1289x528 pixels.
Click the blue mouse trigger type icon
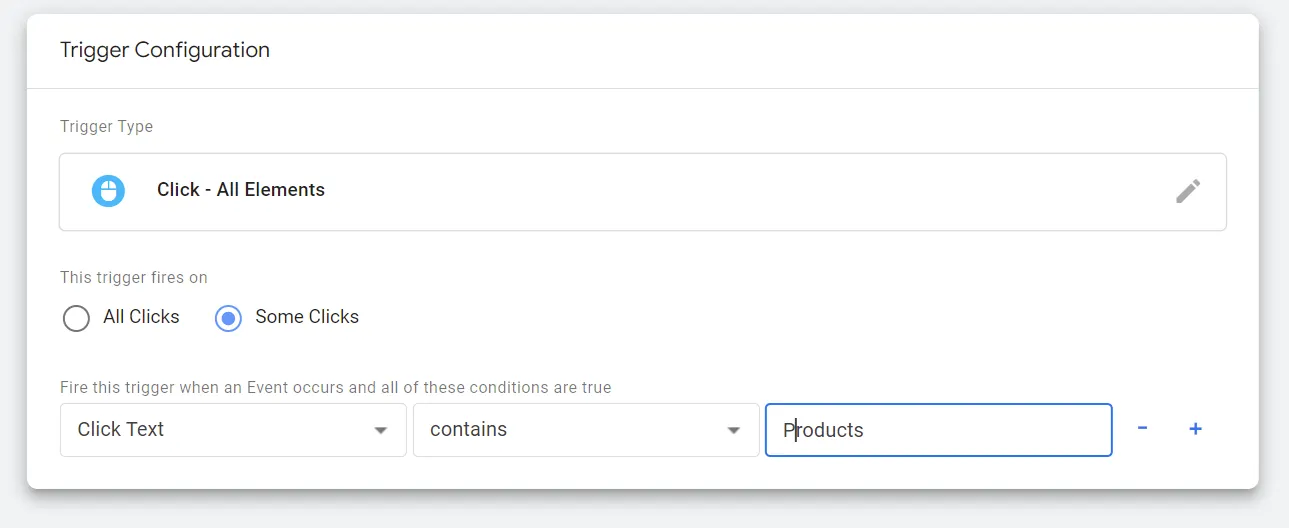108,191
